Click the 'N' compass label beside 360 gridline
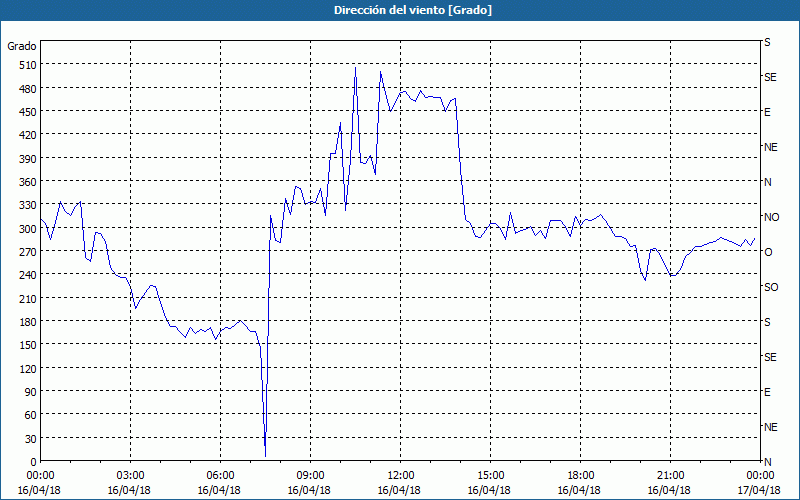This screenshot has height=500, width=800. click(x=768, y=182)
